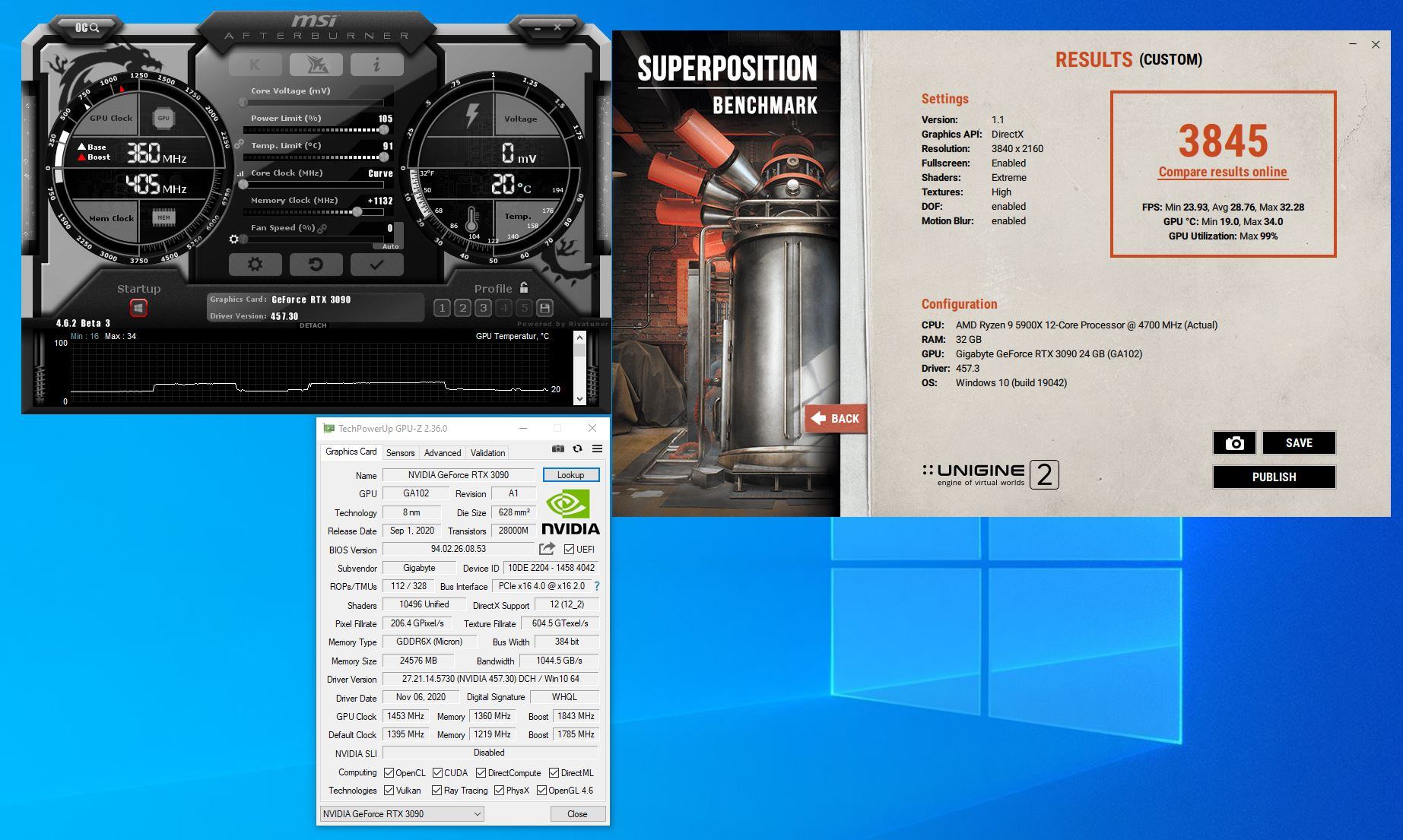
Task: Switch to the Sensors tab in GPU-Z
Action: pos(401,453)
